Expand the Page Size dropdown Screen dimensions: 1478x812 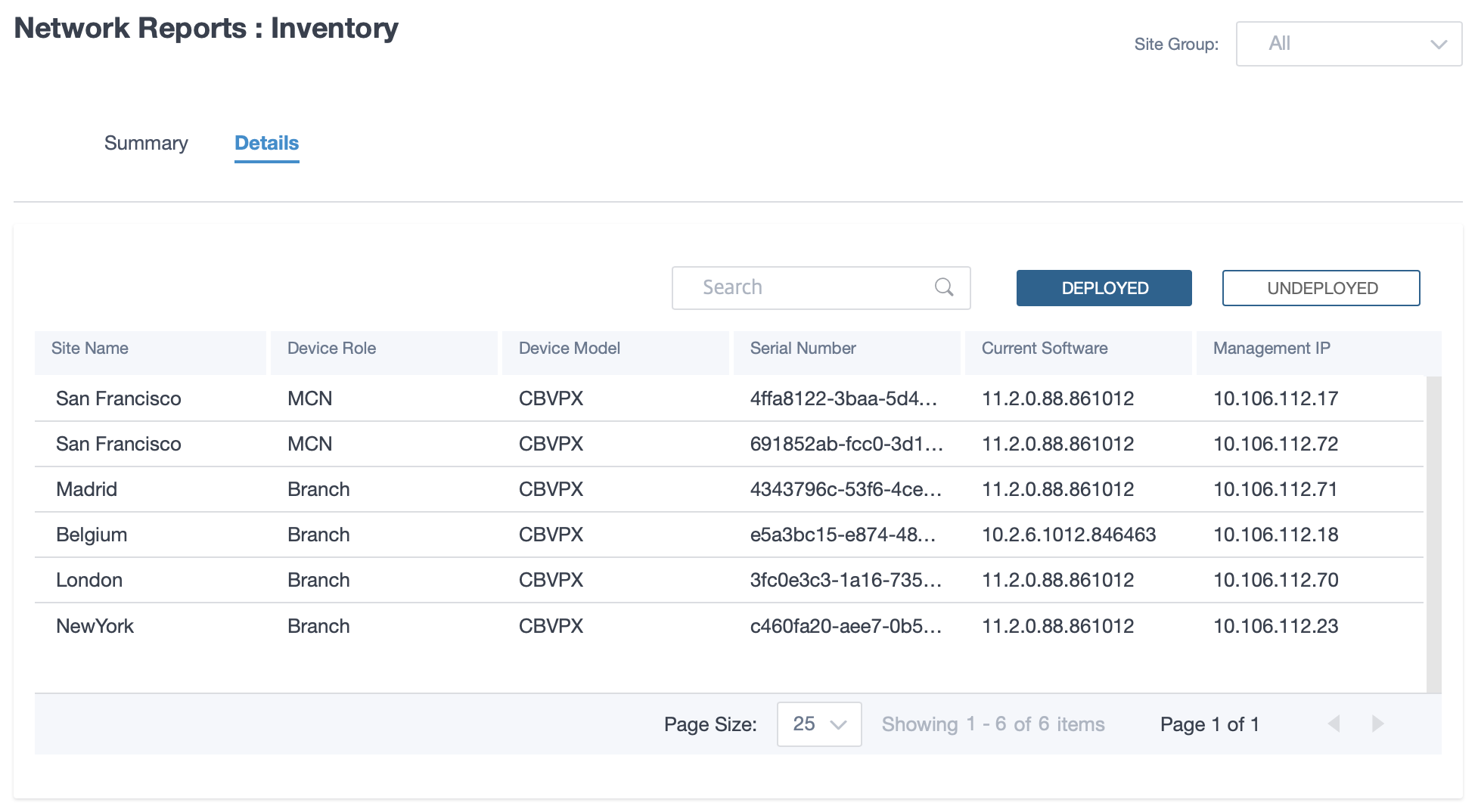point(819,724)
